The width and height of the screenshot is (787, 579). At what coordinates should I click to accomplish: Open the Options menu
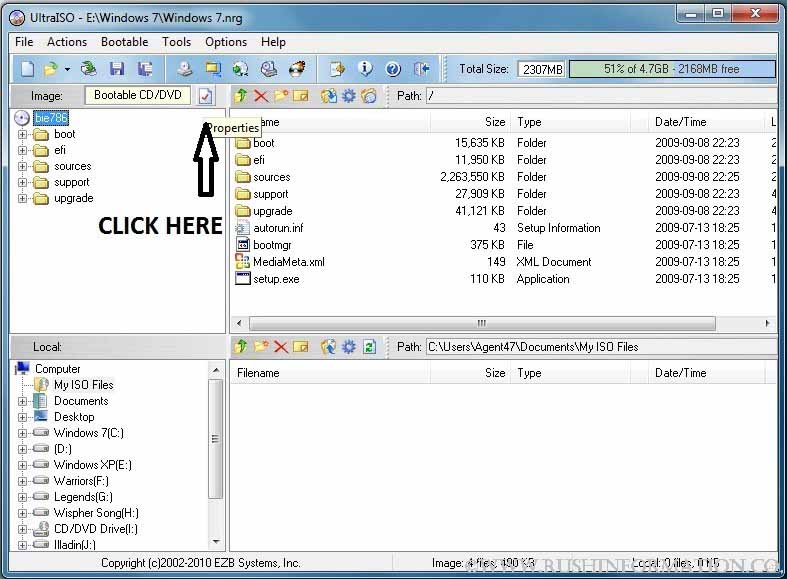point(226,42)
